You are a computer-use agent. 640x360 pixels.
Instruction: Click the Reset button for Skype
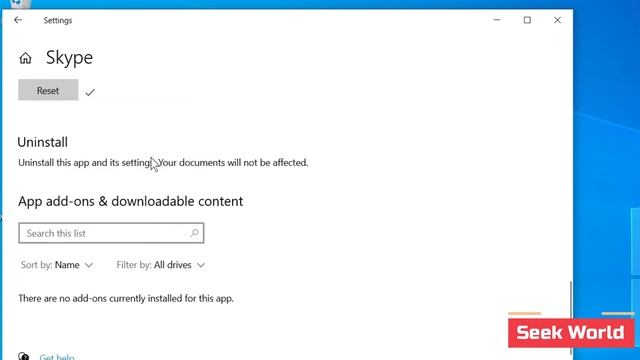48,90
